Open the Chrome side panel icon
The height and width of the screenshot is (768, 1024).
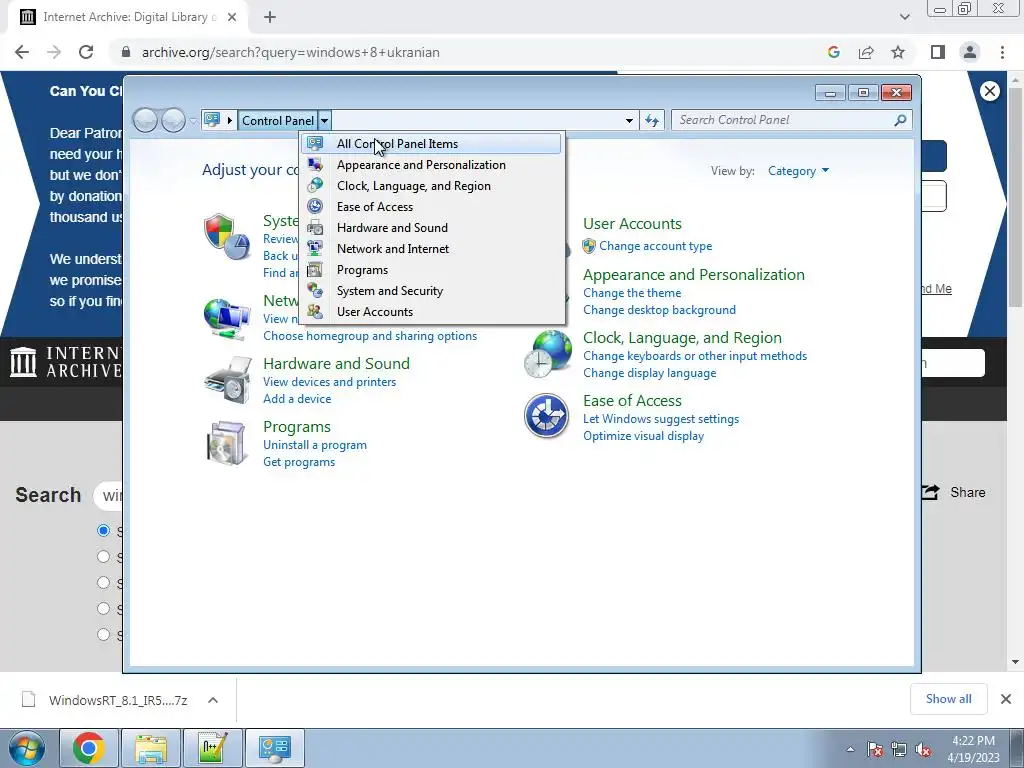[938, 52]
